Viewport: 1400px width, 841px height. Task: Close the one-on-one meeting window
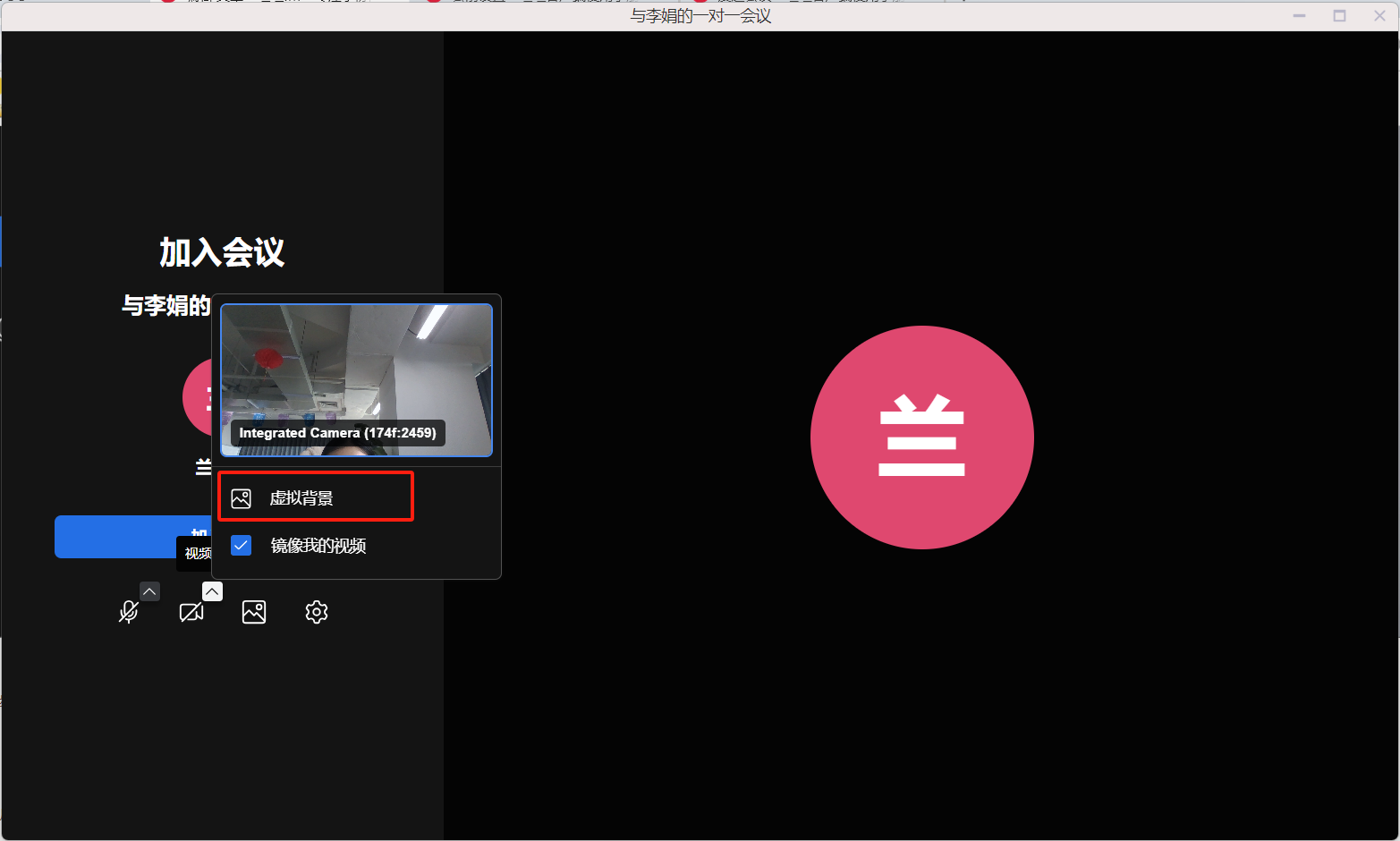[1379, 16]
